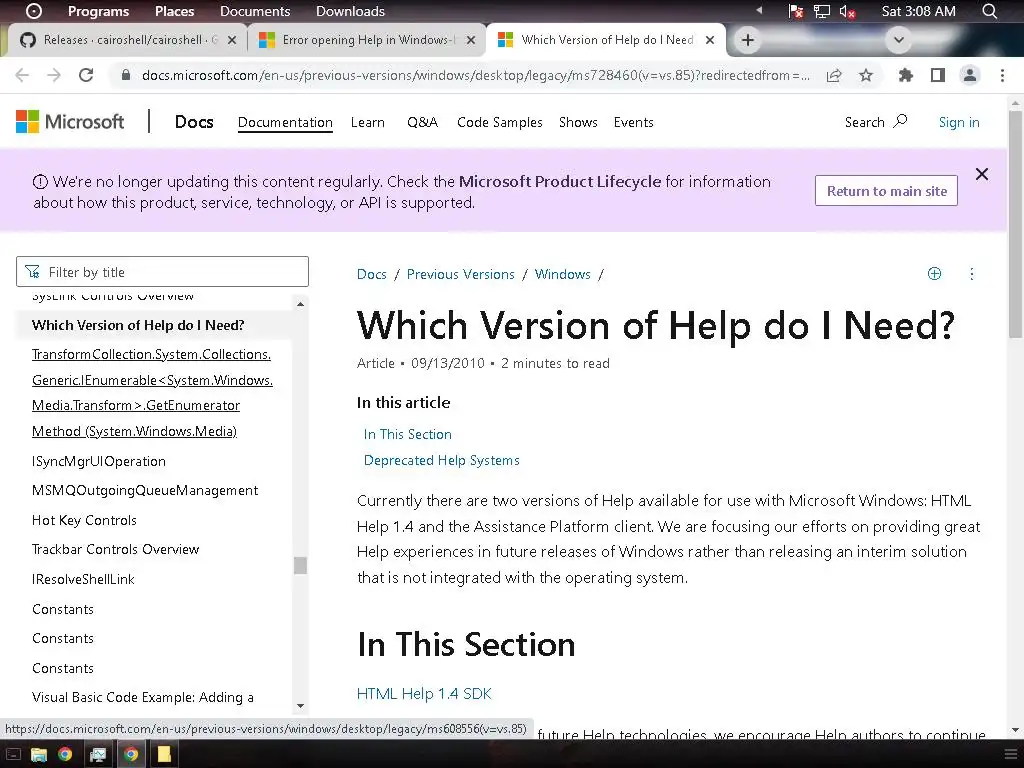Screen dimensions: 1024x768
Task: Click Previous Versions breadcrumb link
Action: point(460,274)
